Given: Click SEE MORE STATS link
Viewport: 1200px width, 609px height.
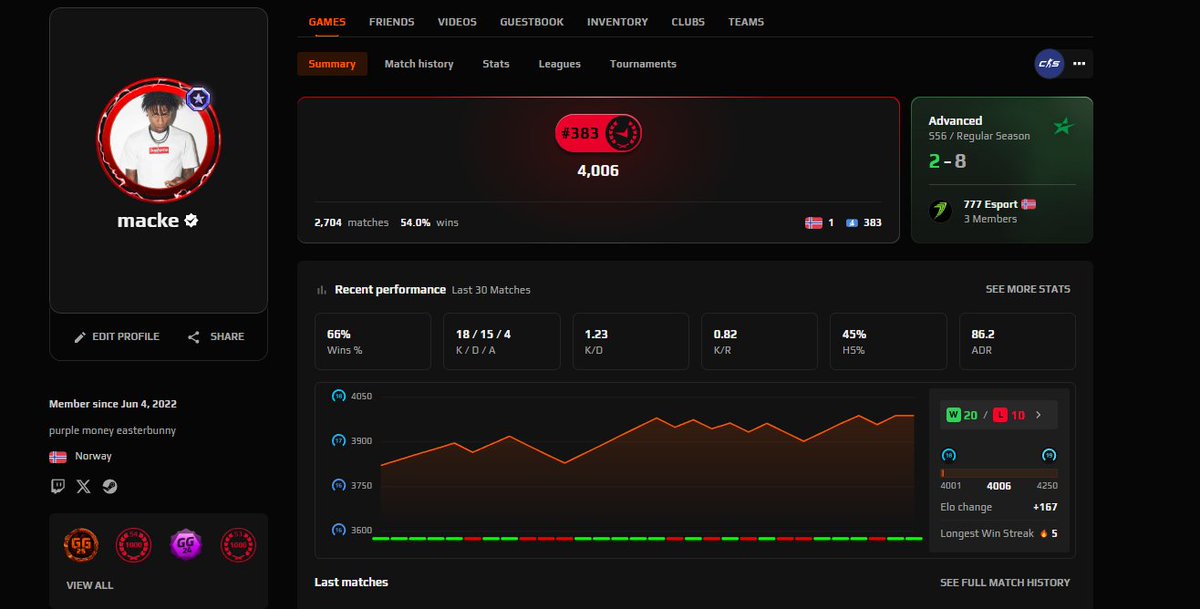Looking at the screenshot, I should tap(1028, 289).
